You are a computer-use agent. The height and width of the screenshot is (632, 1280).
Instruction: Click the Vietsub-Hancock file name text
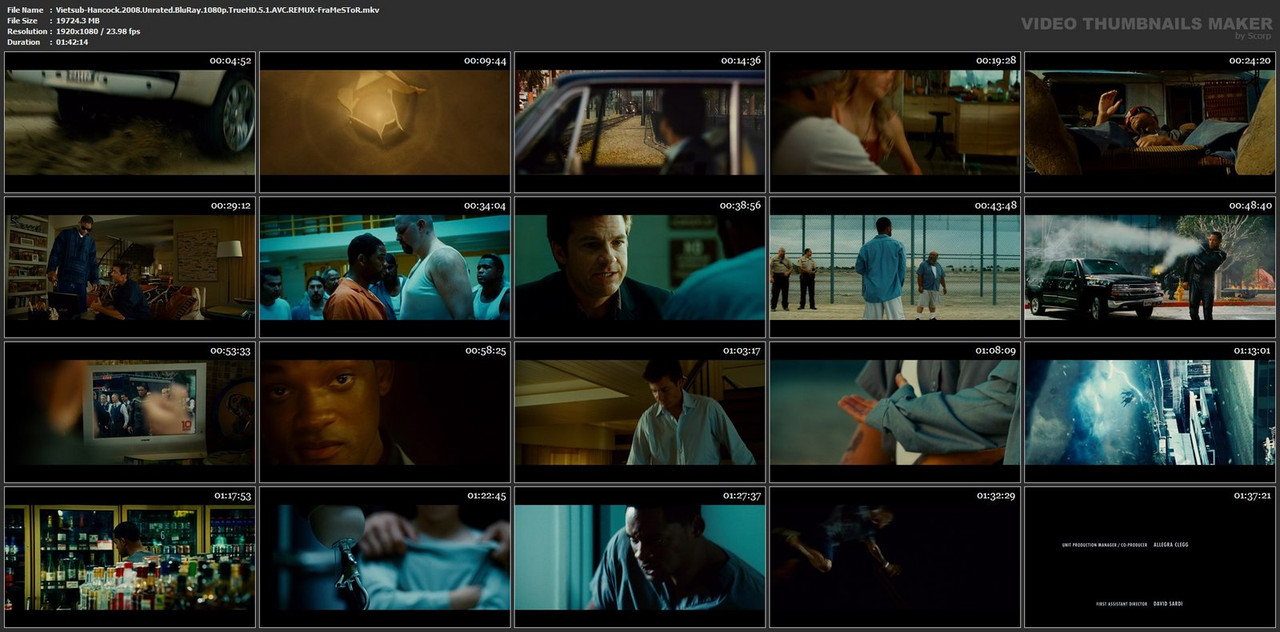[217, 10]
